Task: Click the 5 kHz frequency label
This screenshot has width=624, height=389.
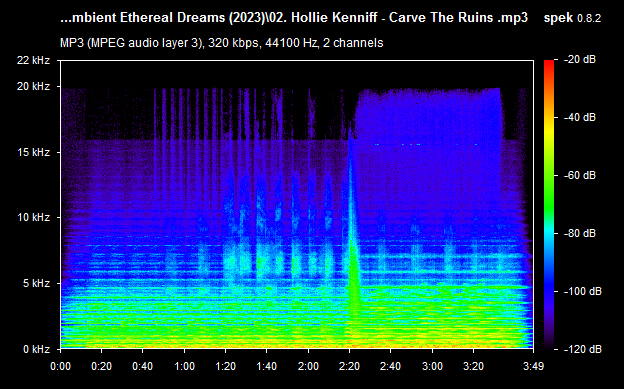Action: 37,283
